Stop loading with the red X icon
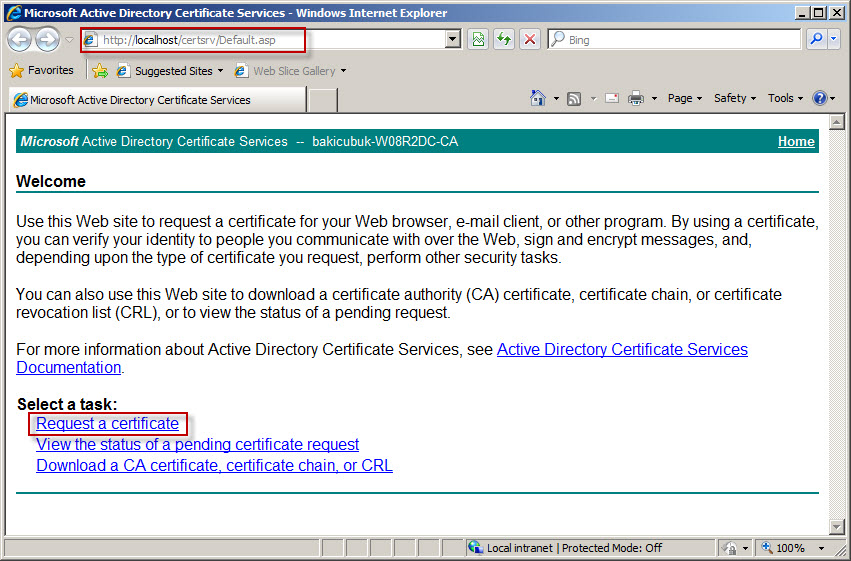 point(530,40)
